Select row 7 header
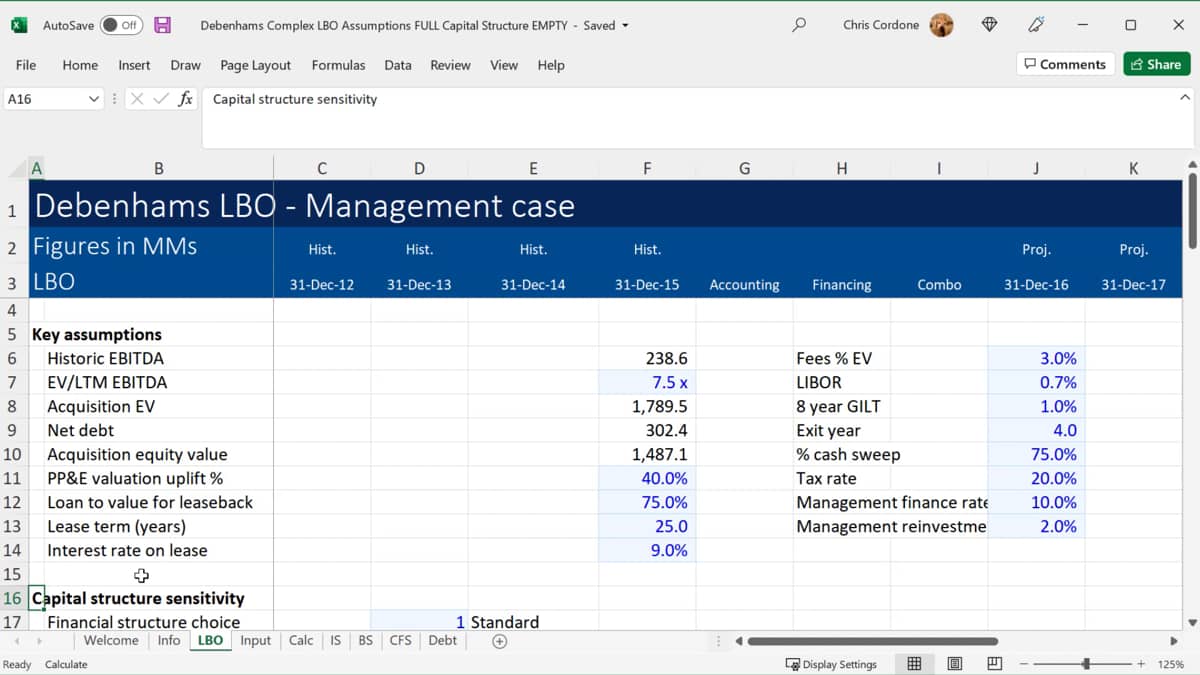 (13, 382)
